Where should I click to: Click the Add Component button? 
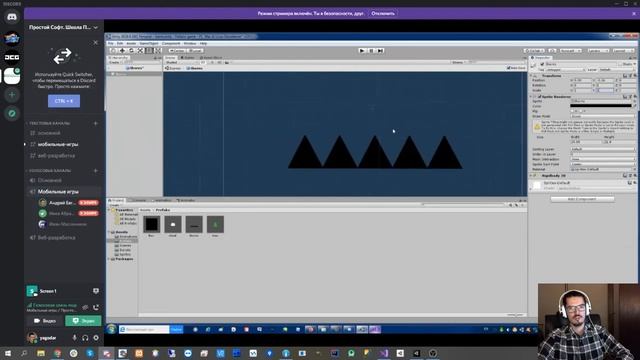pos(582,199)
